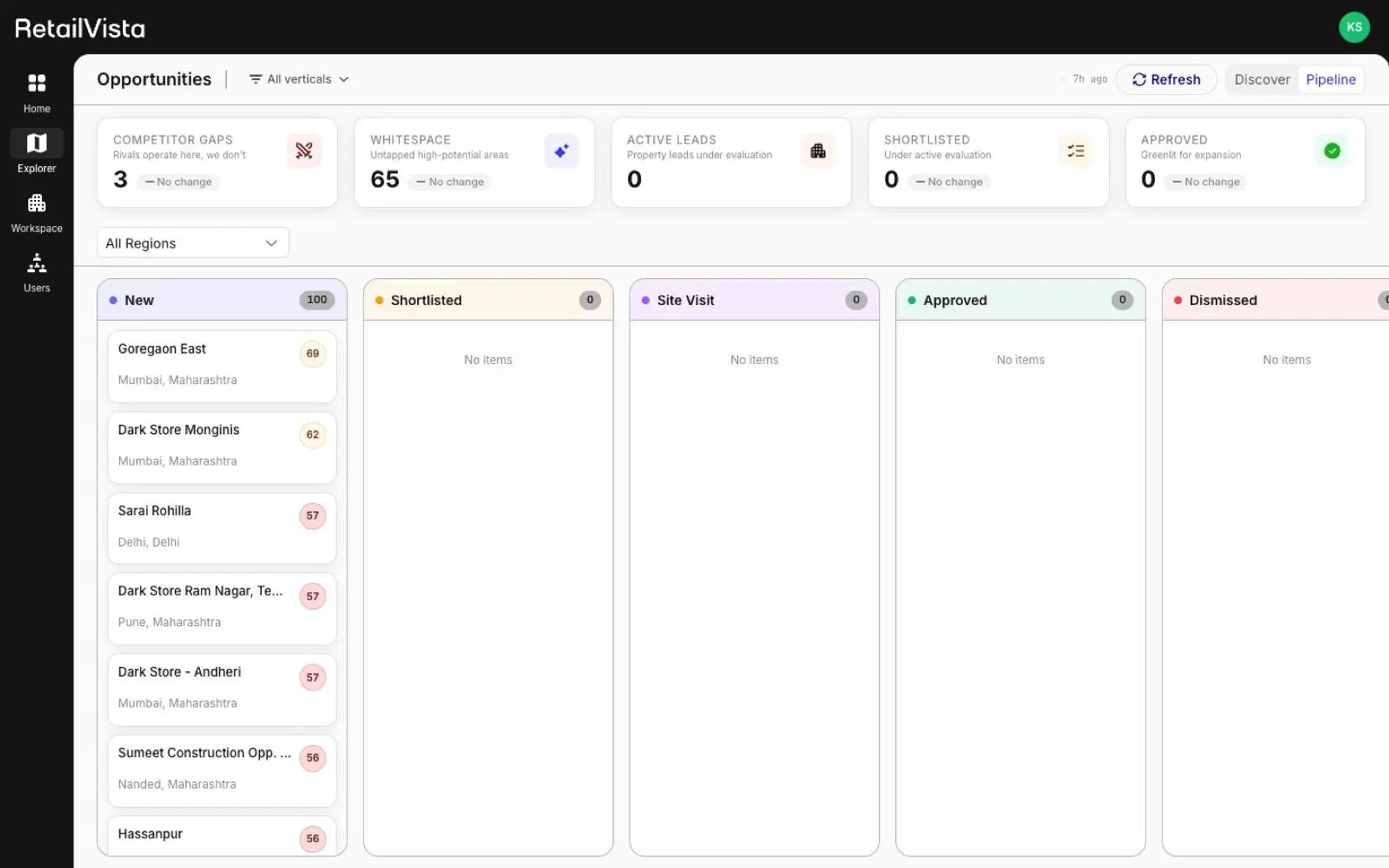Click score badge 62 on Dark Store Monginis
This screenshot has width=1389, height=868.
point(313,435)
